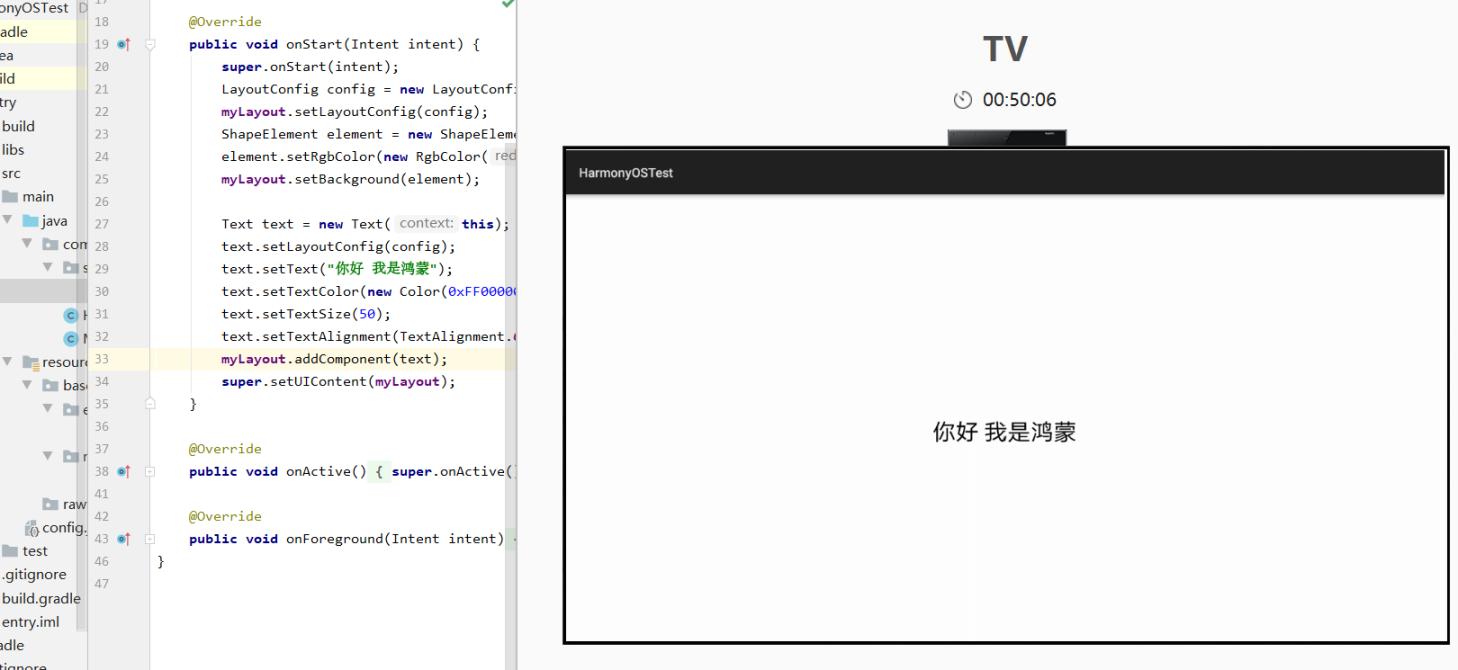Click the clock icon beside 00:50:06
The width and height of the screenshot is (1458, 670).
coord(962,100)
